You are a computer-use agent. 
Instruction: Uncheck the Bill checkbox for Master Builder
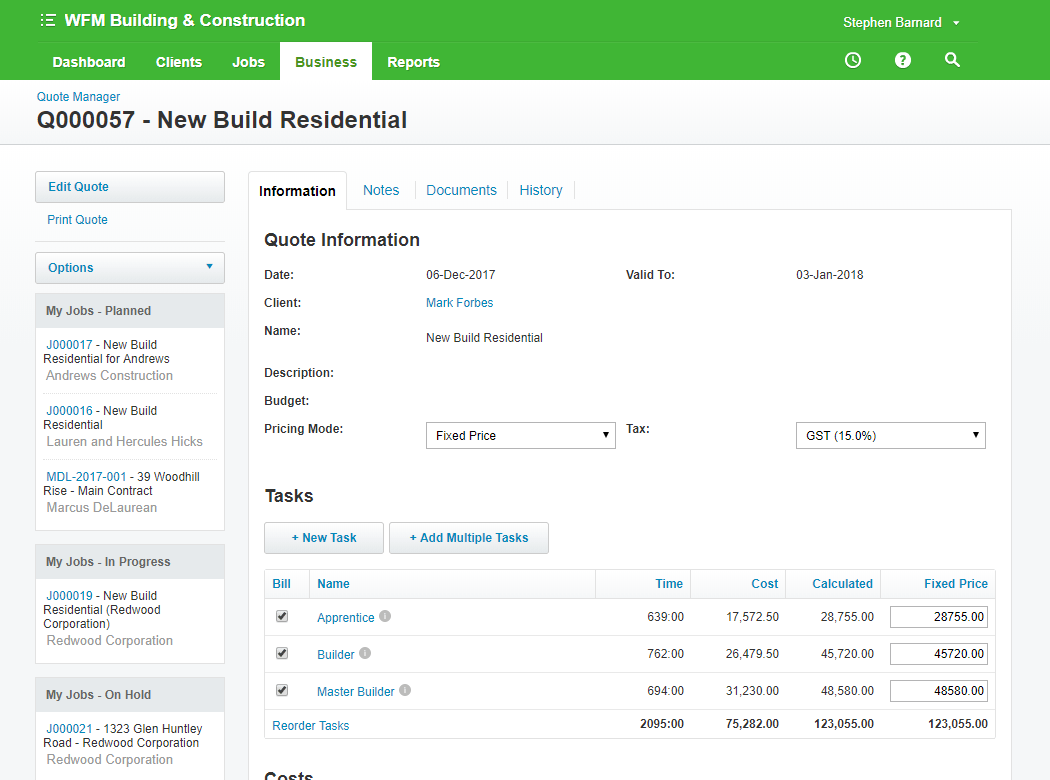(x=282, y=690)
